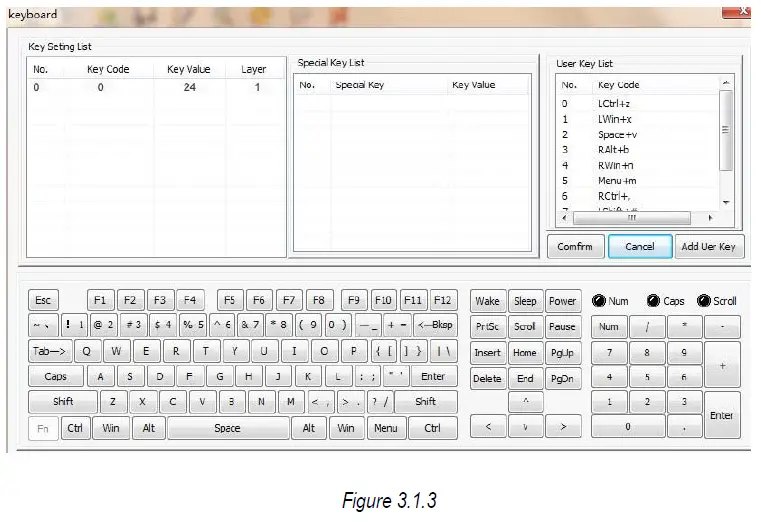Viewport: 761px width, 522px height.
Task: Select the up arrow key
Action: [526, 401]
